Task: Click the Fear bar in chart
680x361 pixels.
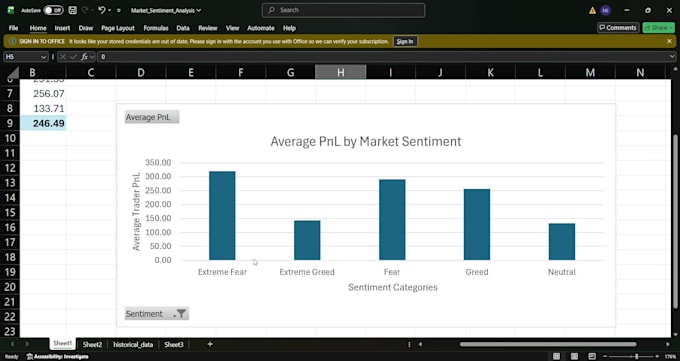Action: pyautogui.click(x=392, y=220)
